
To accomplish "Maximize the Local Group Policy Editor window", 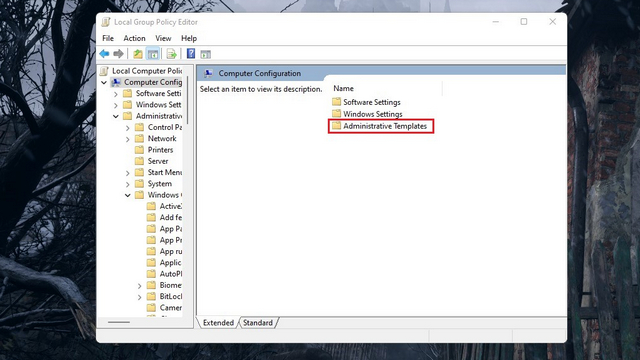I will tap(524, 22).
